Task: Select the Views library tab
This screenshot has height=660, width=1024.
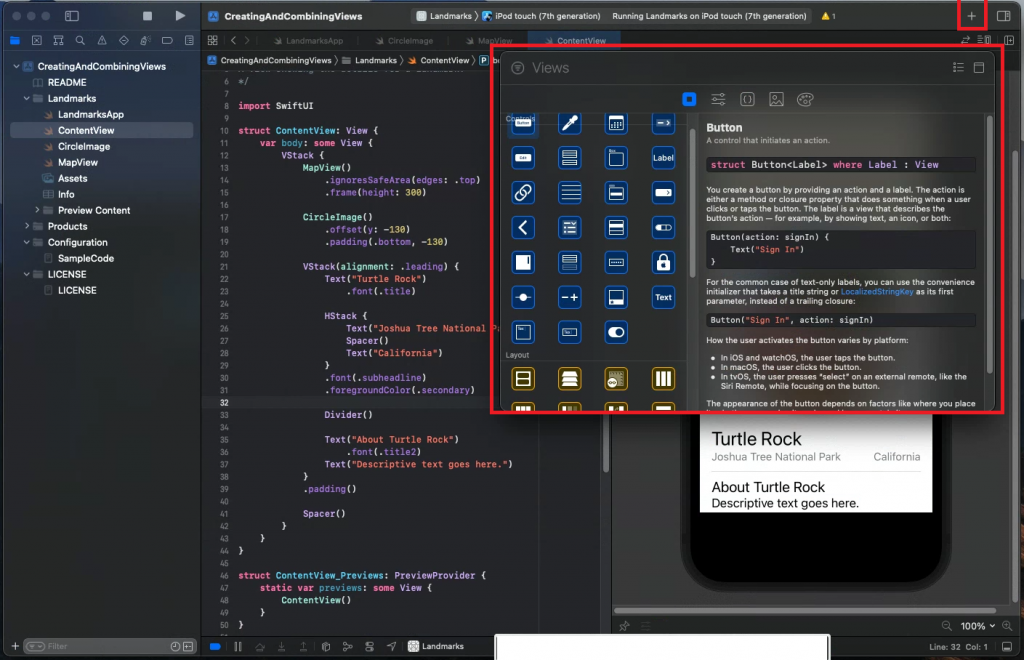Action: pos(689,99)
